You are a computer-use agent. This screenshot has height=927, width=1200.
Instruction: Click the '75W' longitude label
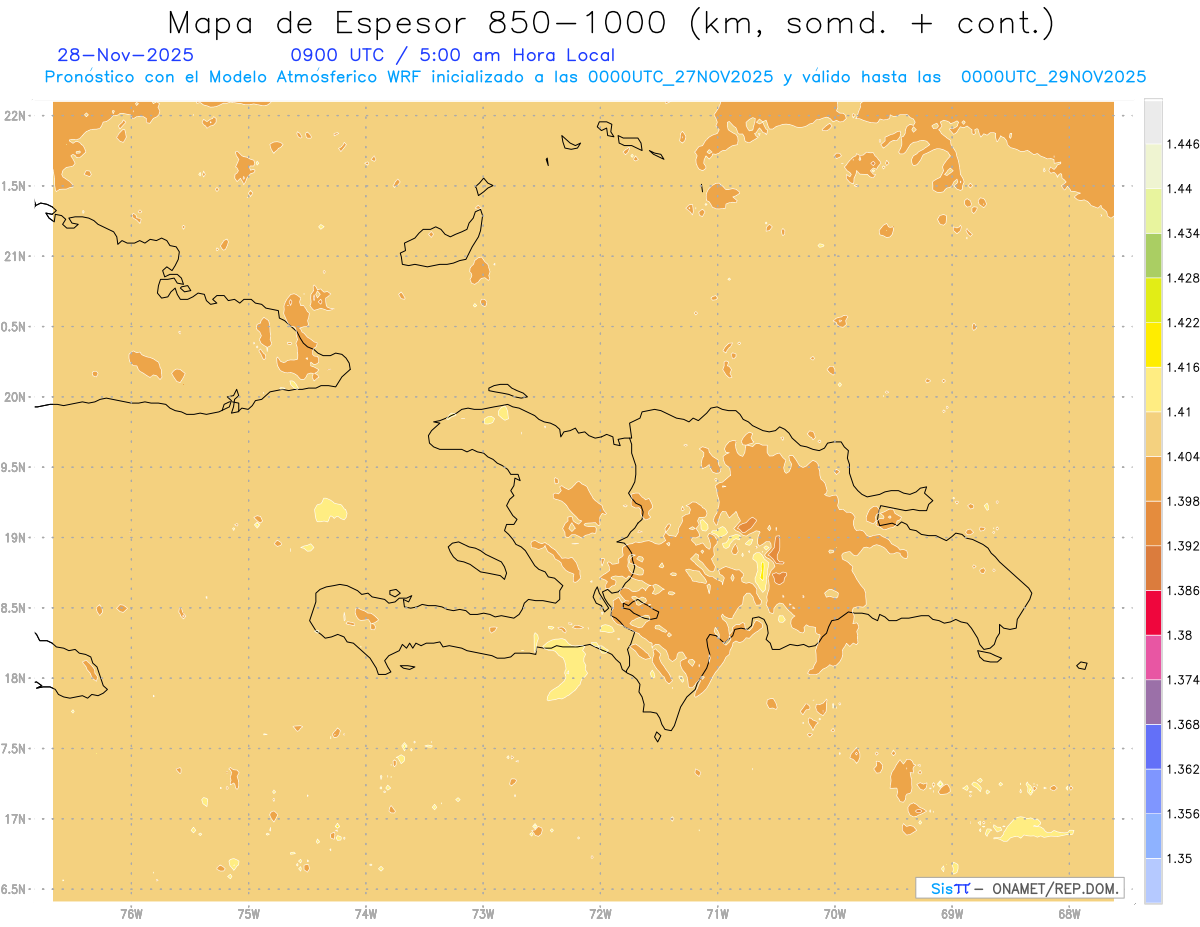tap(249, 914)
